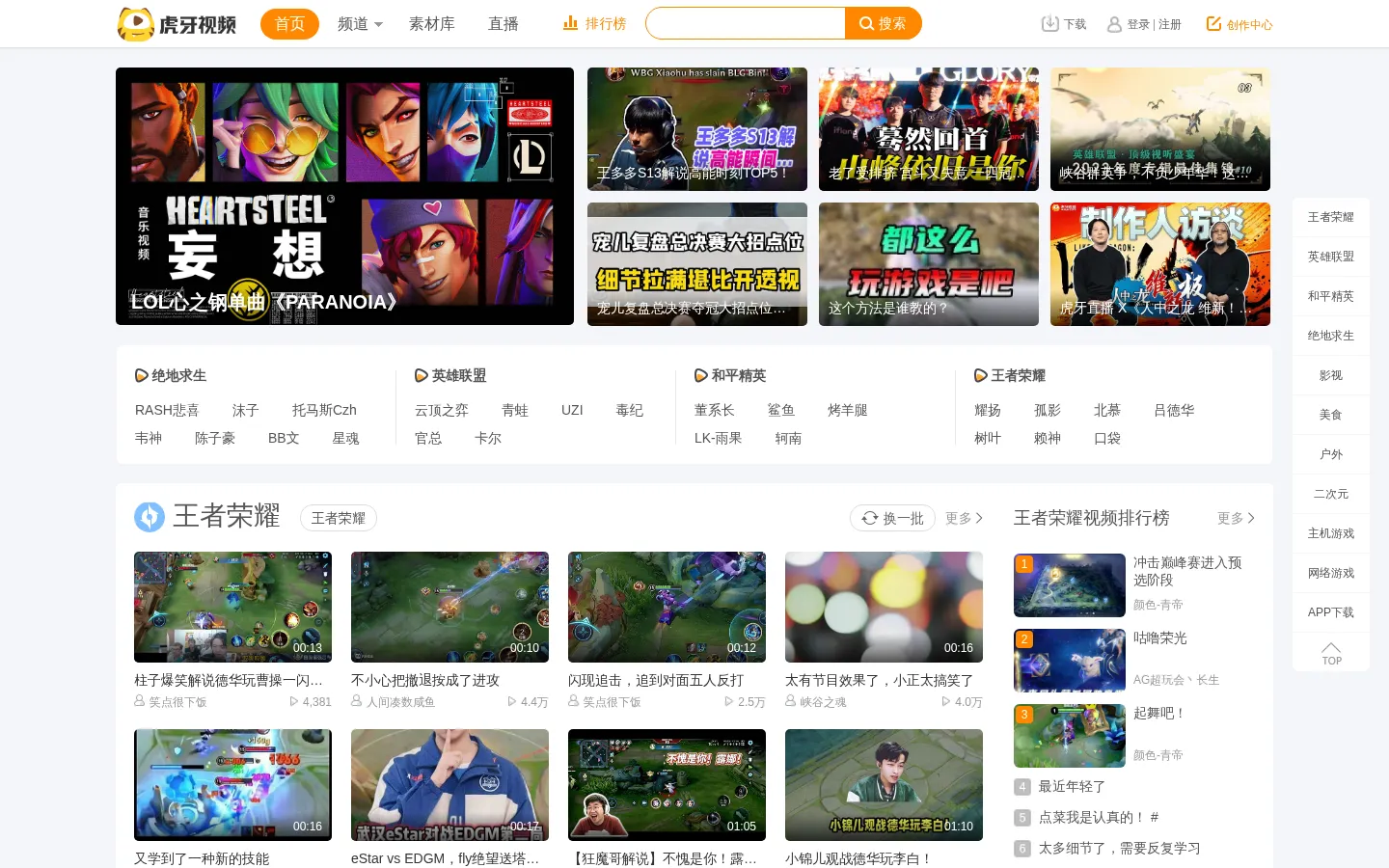Open the eStar vs EDGM video thumbnail

449,785
